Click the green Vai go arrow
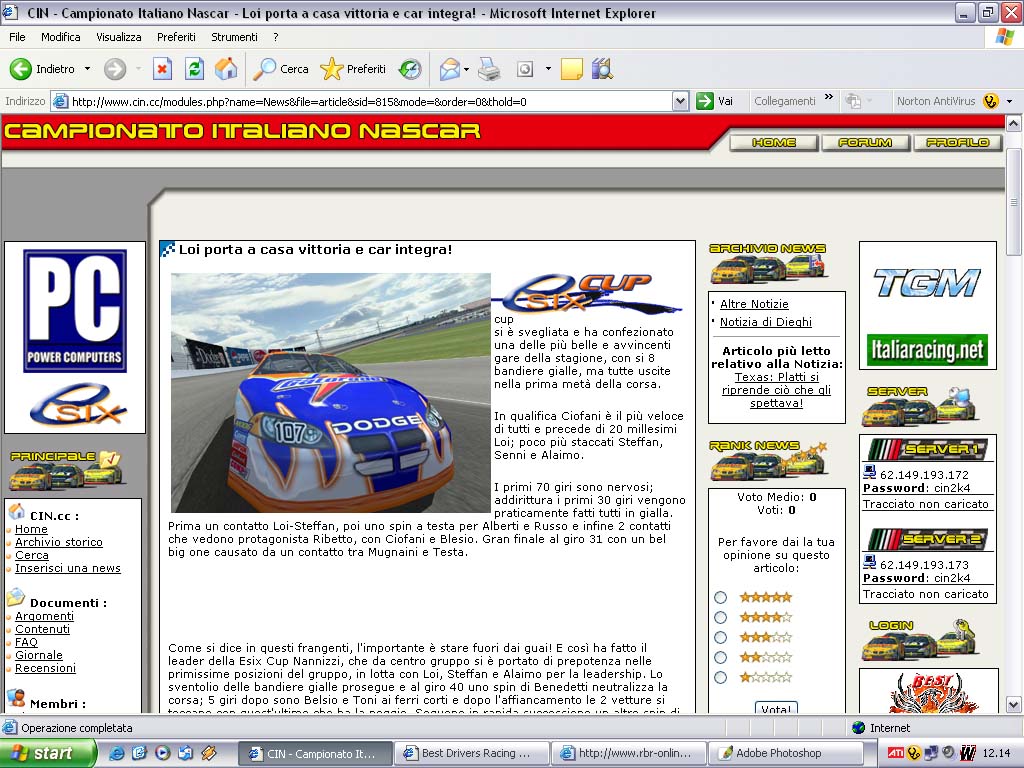 pos(705,101)
